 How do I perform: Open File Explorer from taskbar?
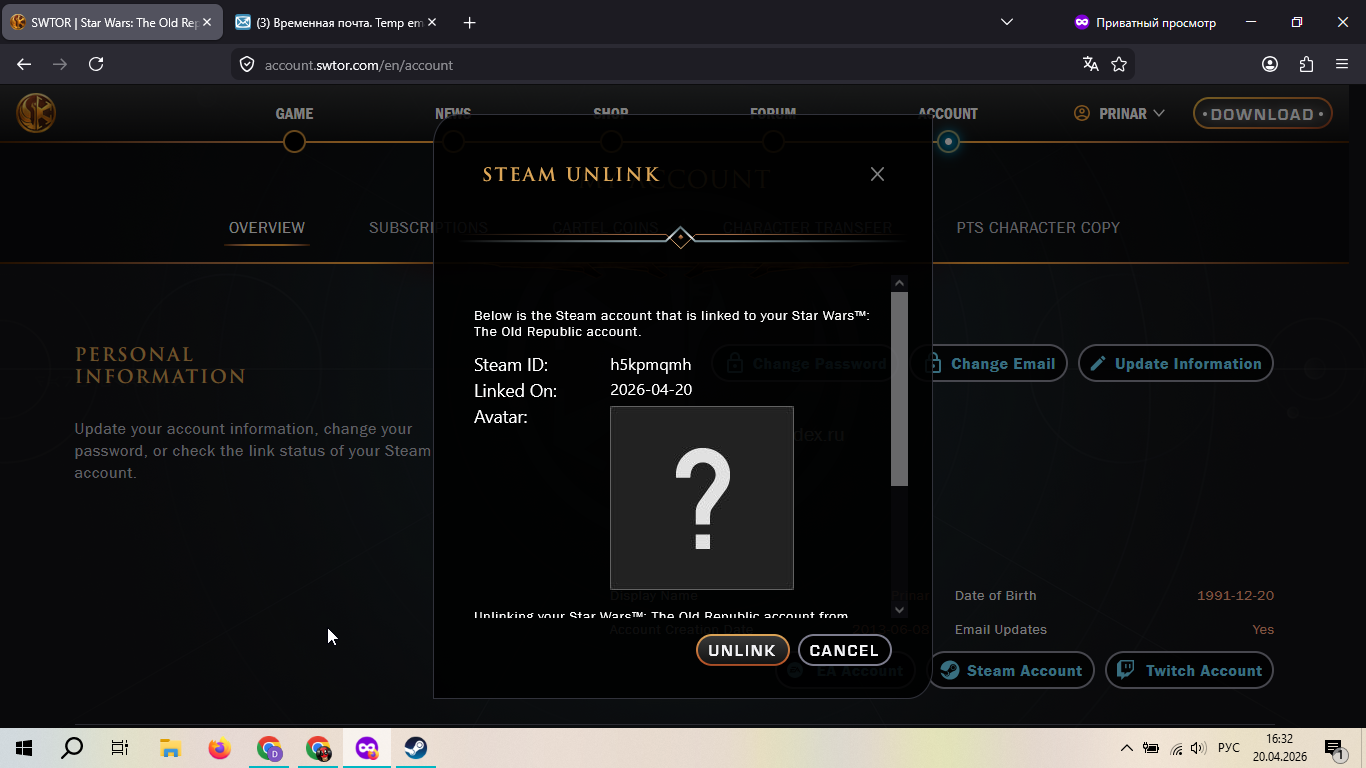coord(170,748)
